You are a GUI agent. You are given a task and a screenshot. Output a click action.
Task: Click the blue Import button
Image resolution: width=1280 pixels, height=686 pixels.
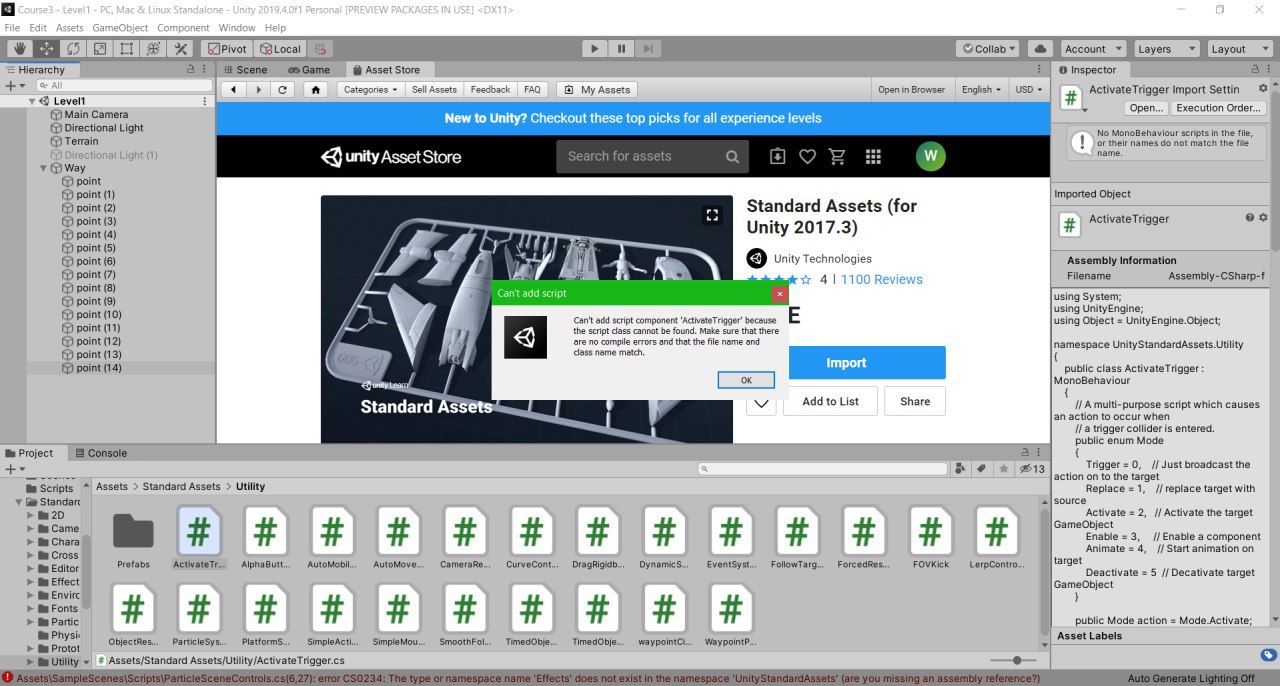[x=846, y=363]
